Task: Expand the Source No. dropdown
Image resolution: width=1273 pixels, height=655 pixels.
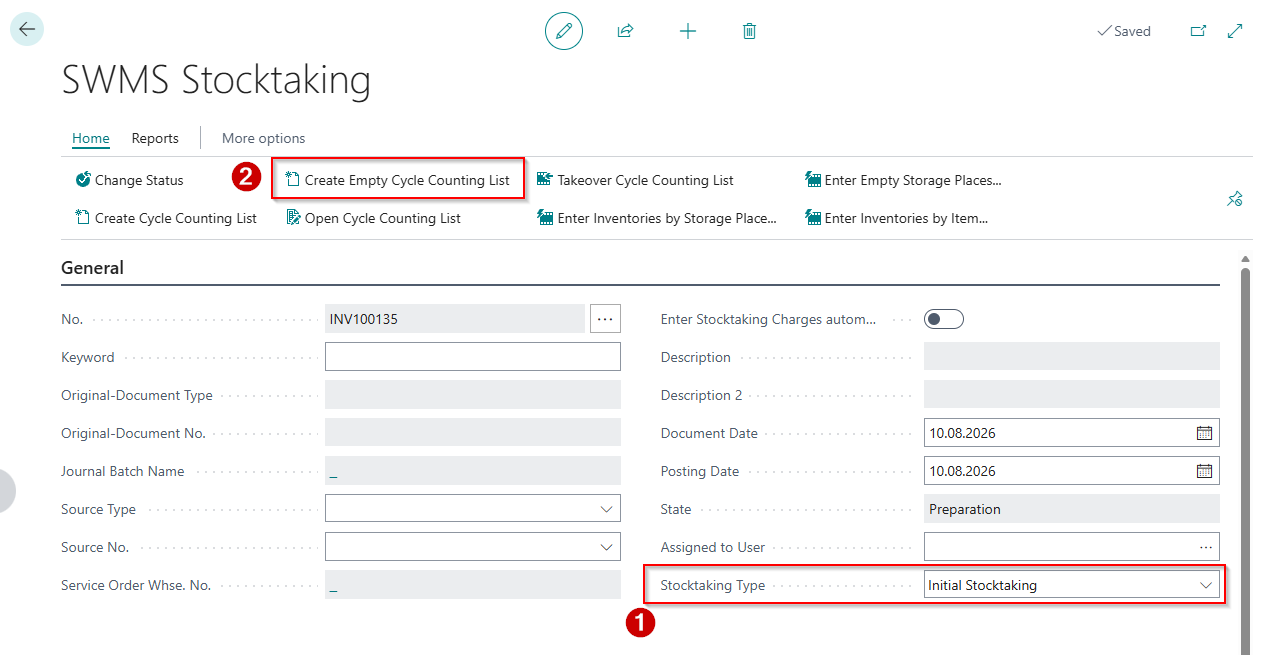Action: tap(606, 547)
